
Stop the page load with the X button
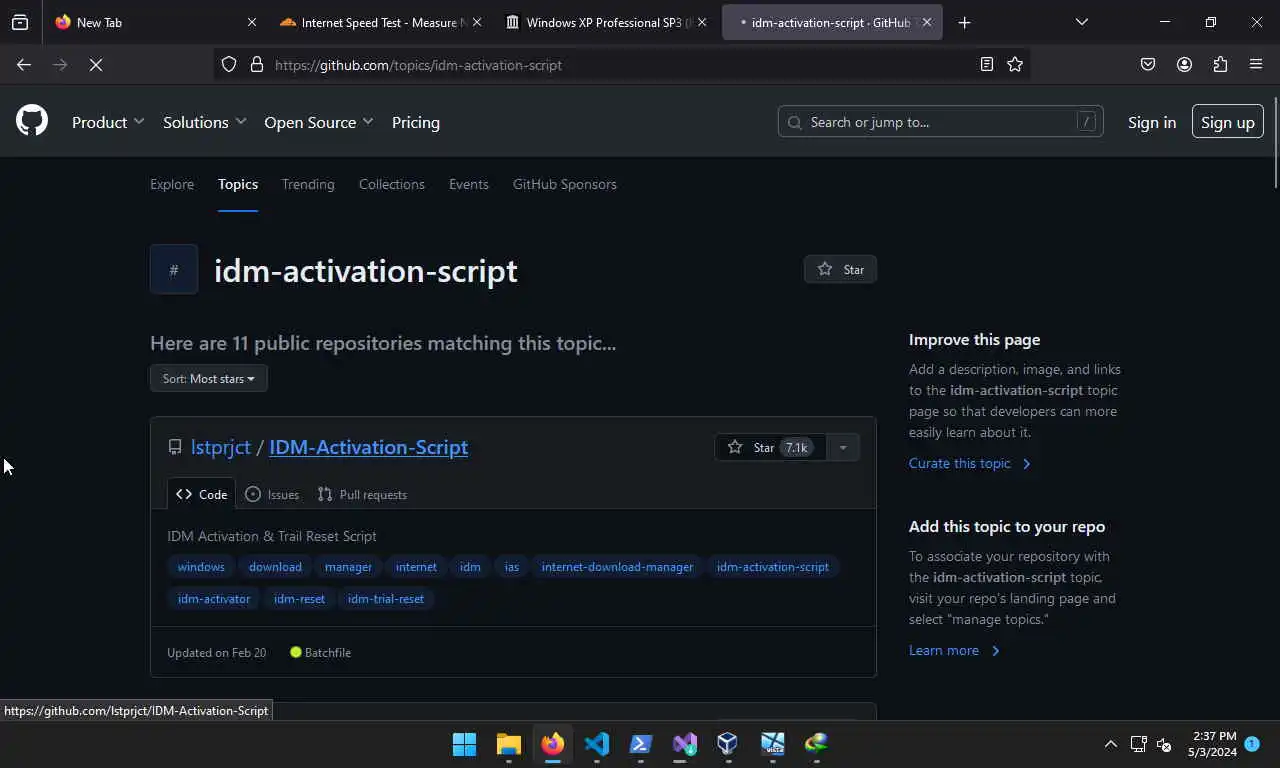pos(96,65)
